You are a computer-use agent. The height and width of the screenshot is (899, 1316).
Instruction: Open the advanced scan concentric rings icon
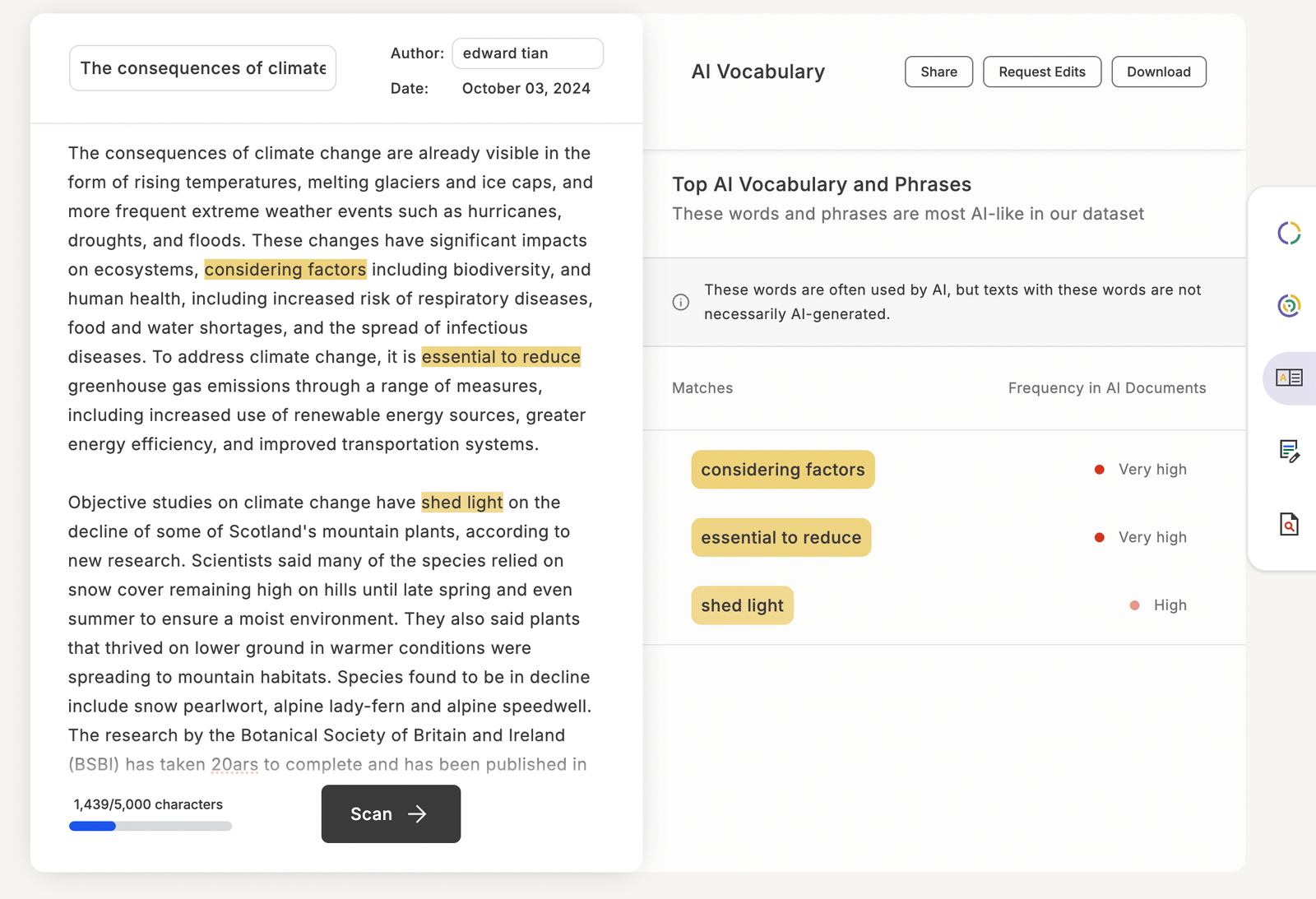(1289, 306)
